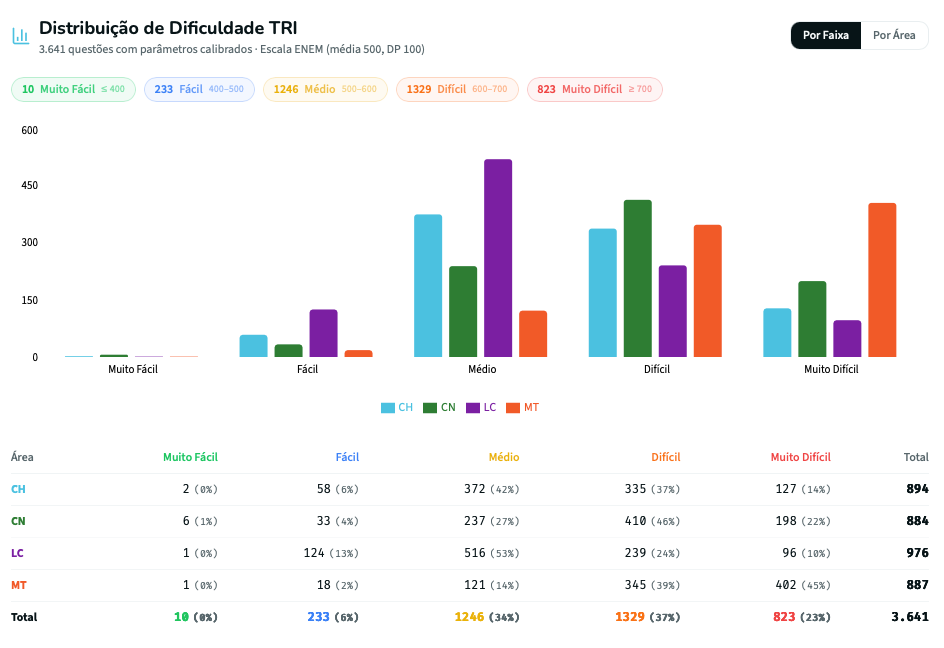
Task: Click the Médio axis label under chart
Action: [482, 369]
